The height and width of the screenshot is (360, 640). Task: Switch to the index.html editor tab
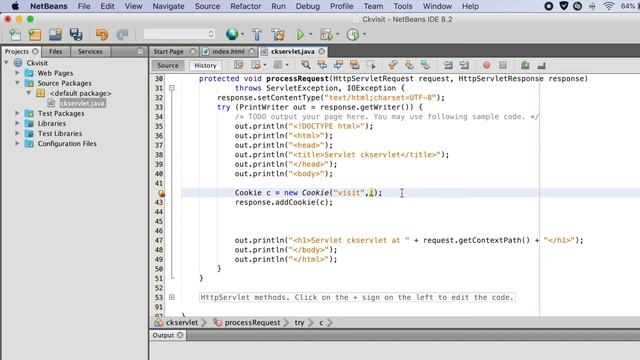tap(228, 51)
